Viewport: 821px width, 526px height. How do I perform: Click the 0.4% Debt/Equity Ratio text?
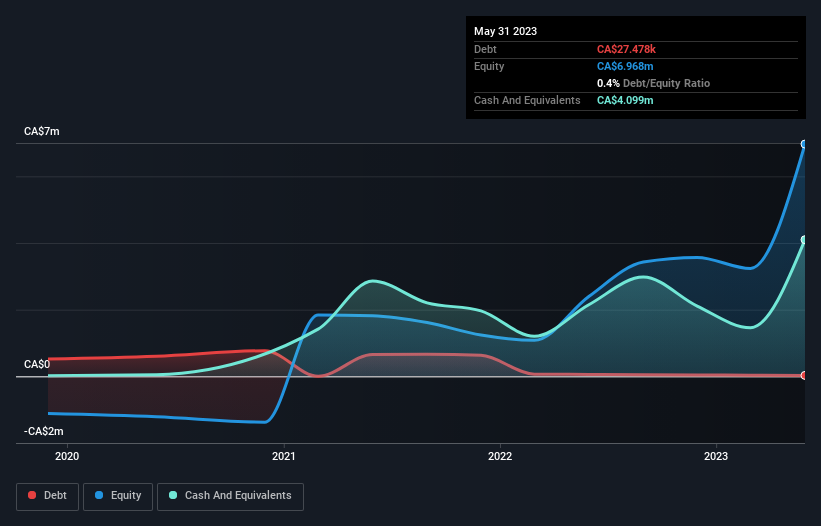click(653, 83)
